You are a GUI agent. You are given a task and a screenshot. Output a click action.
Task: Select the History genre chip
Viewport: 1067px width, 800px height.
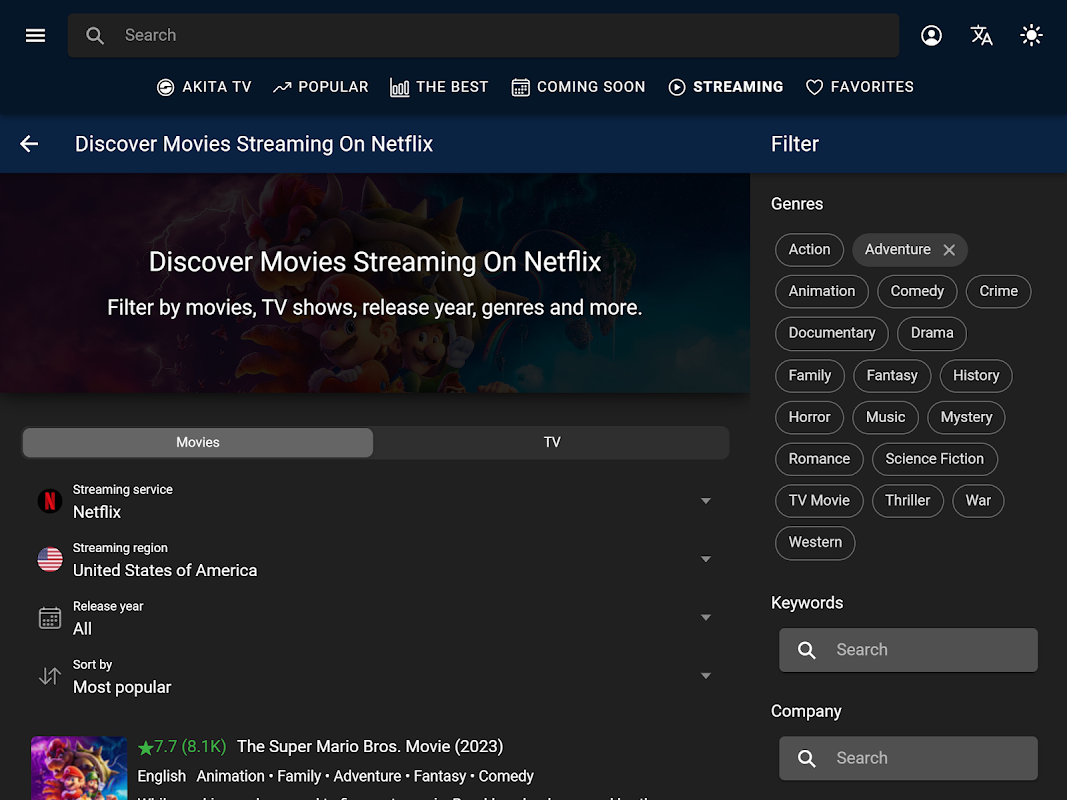pos(976,376)
